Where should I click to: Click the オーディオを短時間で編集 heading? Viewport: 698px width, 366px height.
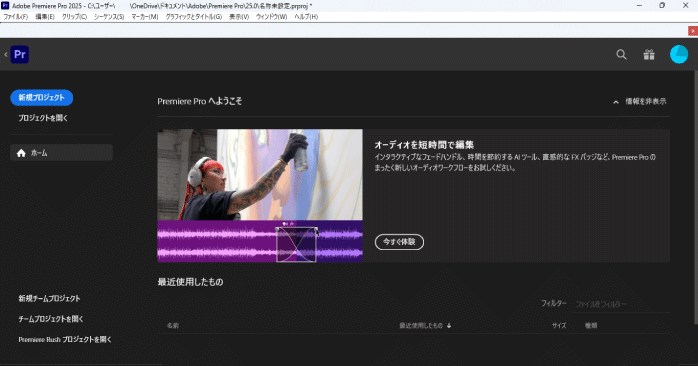pos(424,145)
